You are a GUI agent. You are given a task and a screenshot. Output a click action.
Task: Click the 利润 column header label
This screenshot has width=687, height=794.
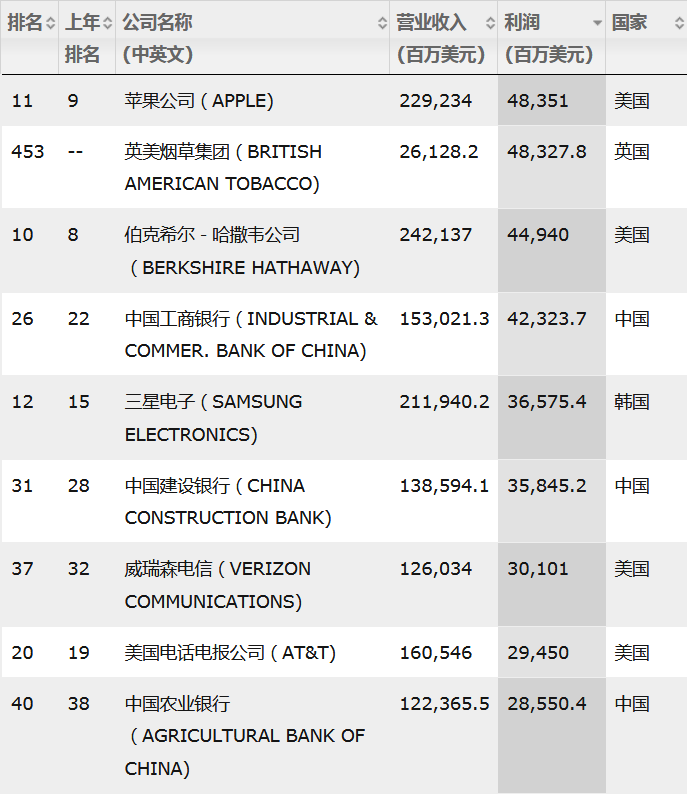[523, 23]
